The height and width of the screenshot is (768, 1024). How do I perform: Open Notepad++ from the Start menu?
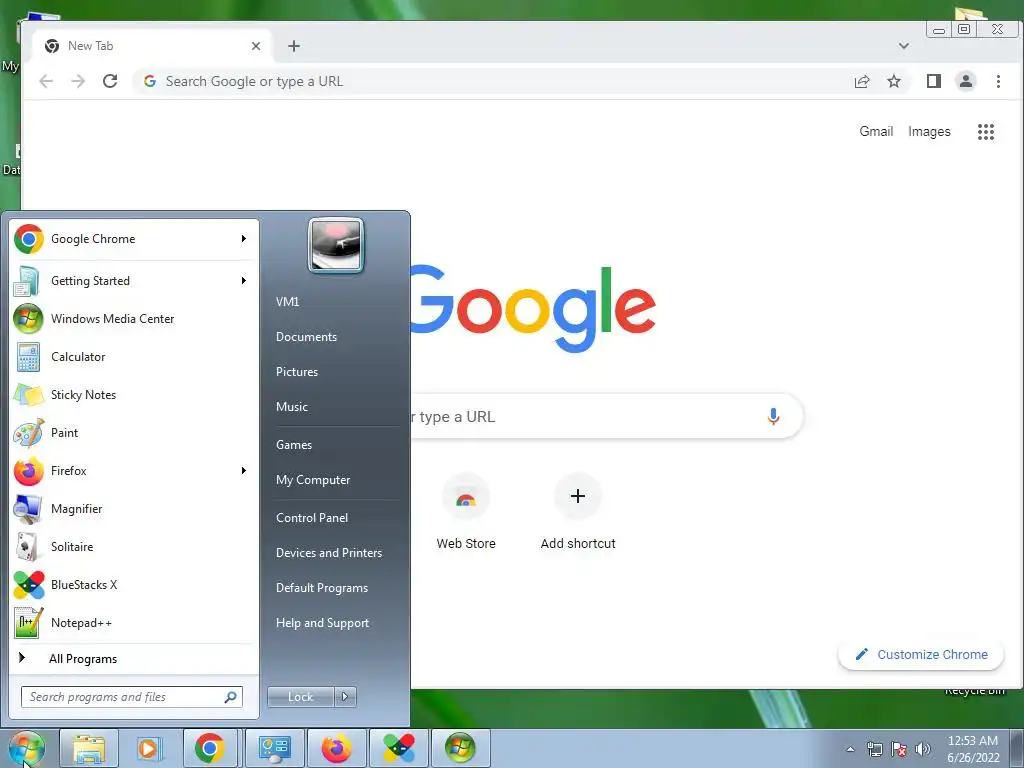tap(134, 622)
